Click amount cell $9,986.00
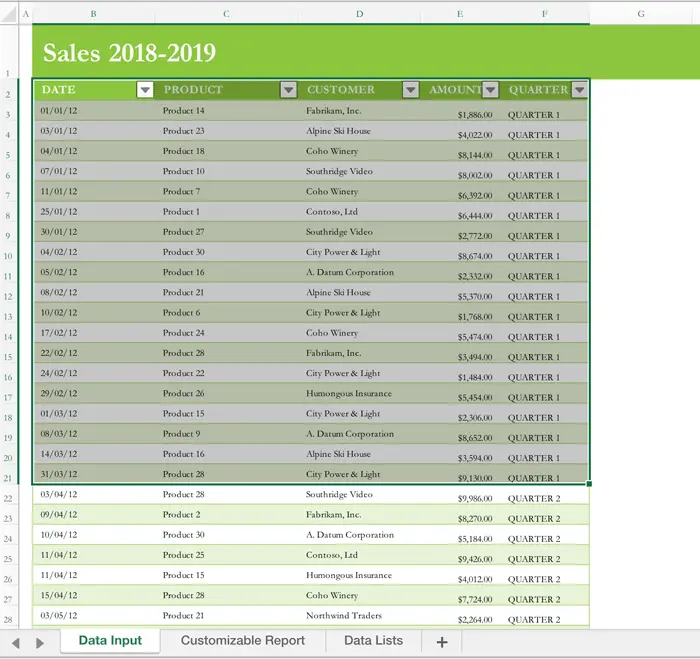The height and width of the screenshot is (659, 700). click(475, 499)
